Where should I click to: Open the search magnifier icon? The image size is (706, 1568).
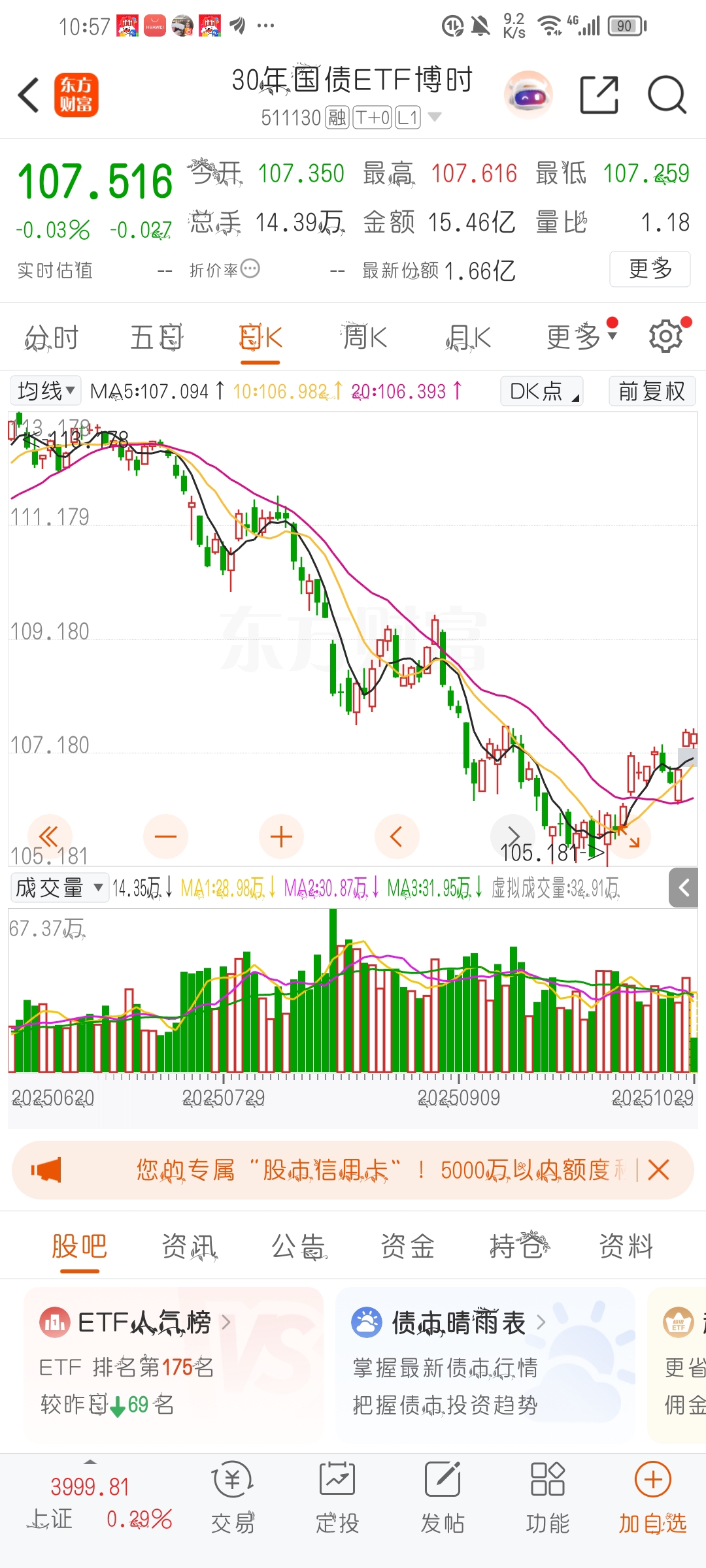click(667, 95)
